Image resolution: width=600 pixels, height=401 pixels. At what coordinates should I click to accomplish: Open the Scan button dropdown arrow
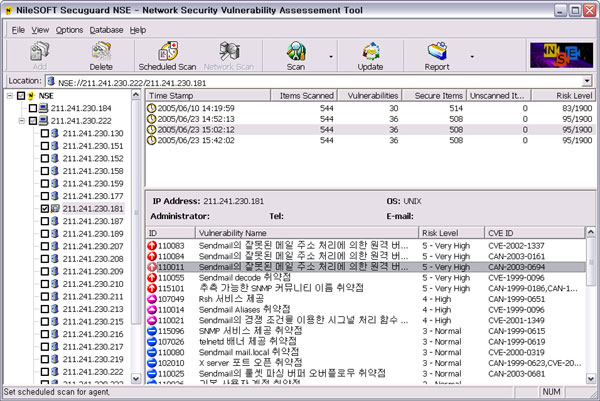coord(331,57)
